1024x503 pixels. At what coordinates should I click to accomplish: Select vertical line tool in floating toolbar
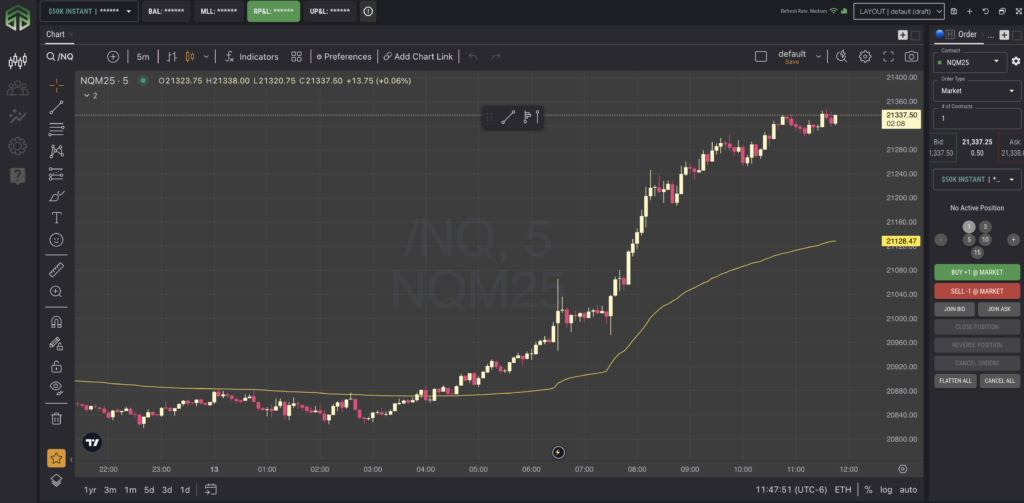[x=537, y=118]
